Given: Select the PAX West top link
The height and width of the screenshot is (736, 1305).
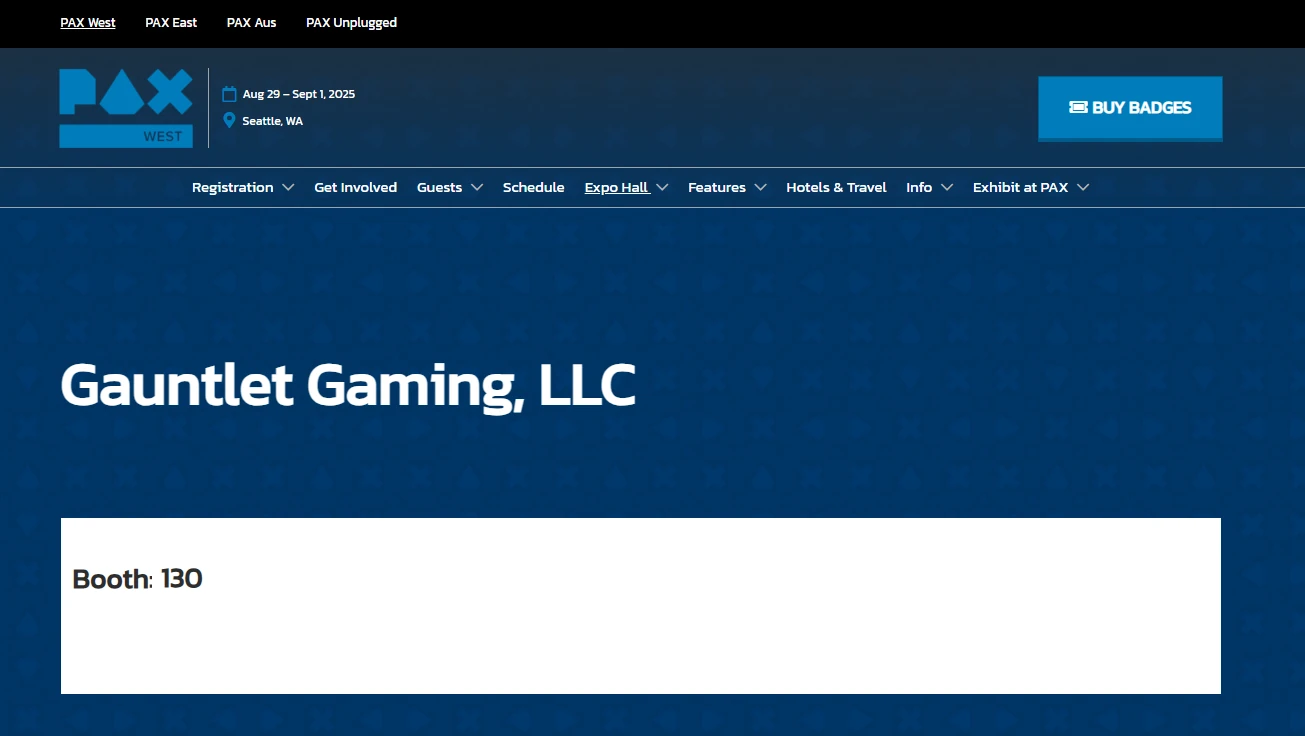Looking at the screenshot, I should (x=88, y=23).
